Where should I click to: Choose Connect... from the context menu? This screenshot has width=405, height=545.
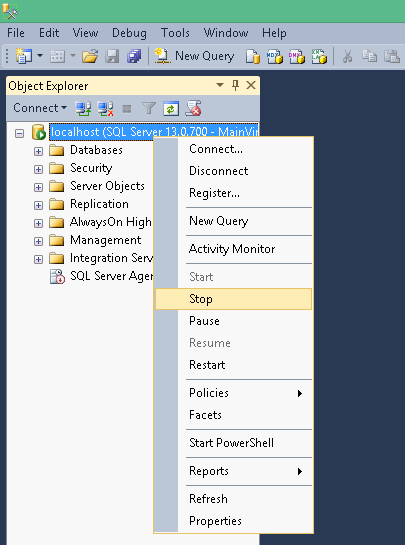click(233, 149)
